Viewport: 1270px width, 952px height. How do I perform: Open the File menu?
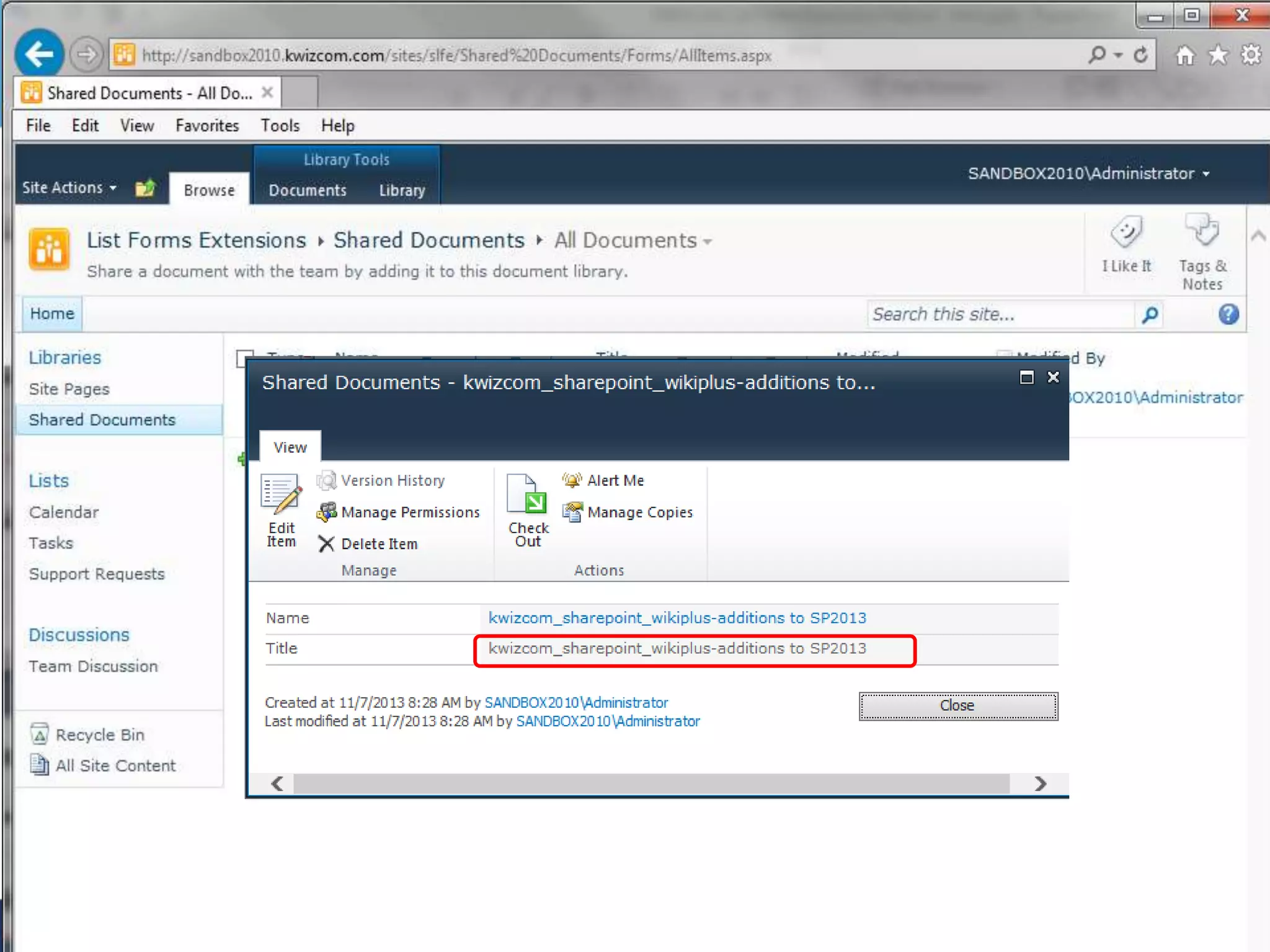[38, 126]
